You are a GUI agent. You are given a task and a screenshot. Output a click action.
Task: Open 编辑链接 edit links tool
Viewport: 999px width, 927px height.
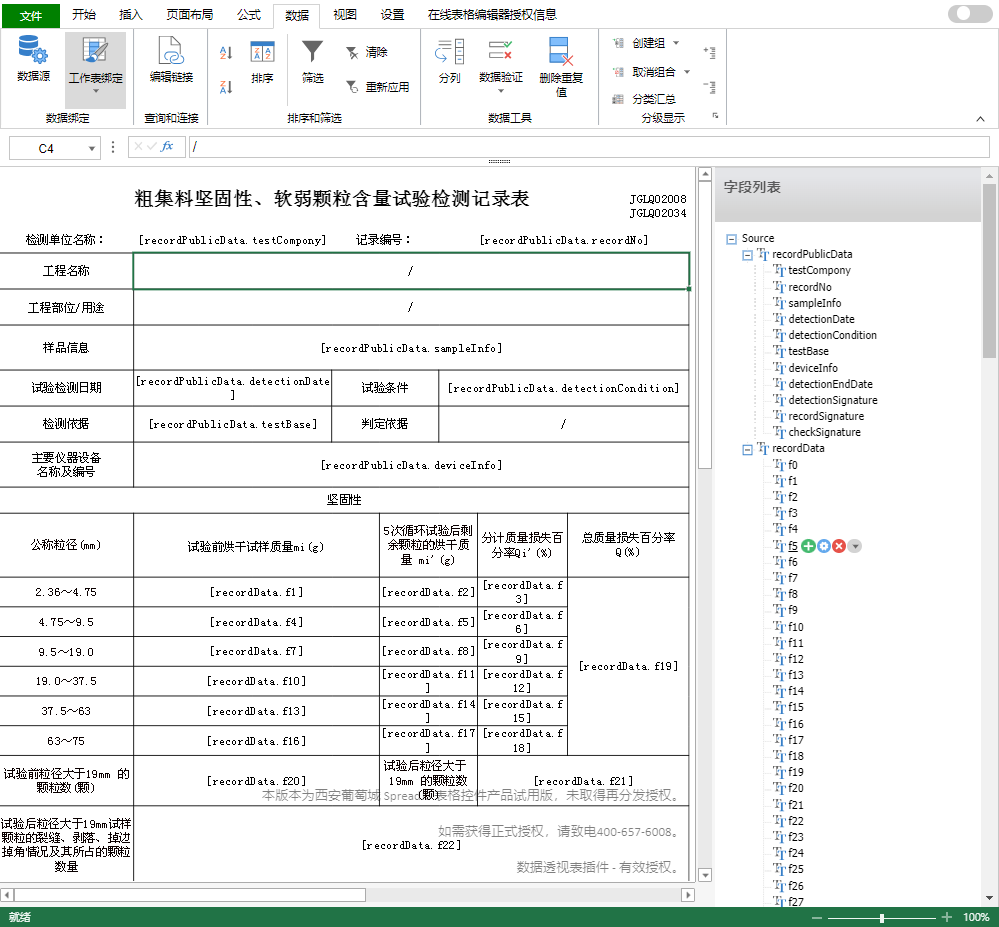pyautogui.click(x=171, y=59)
